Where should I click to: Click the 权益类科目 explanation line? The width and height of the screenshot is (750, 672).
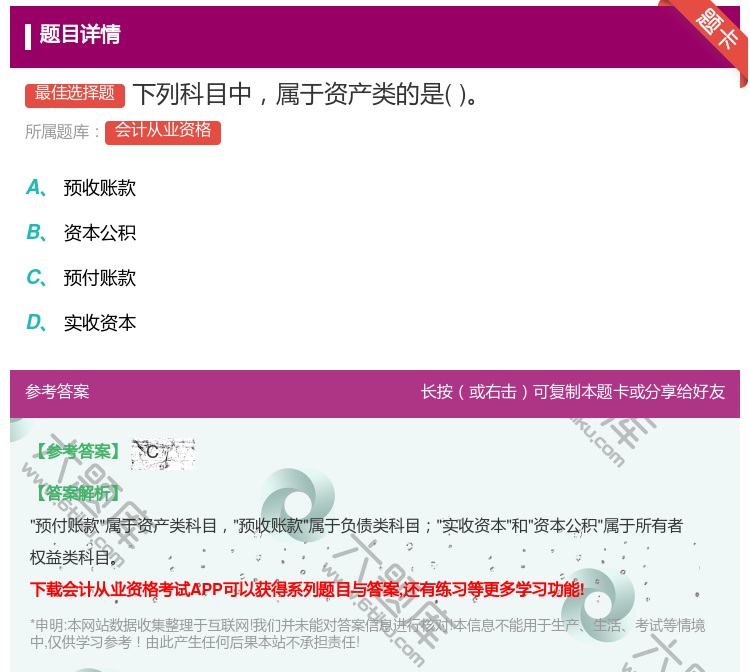point(74,557)
